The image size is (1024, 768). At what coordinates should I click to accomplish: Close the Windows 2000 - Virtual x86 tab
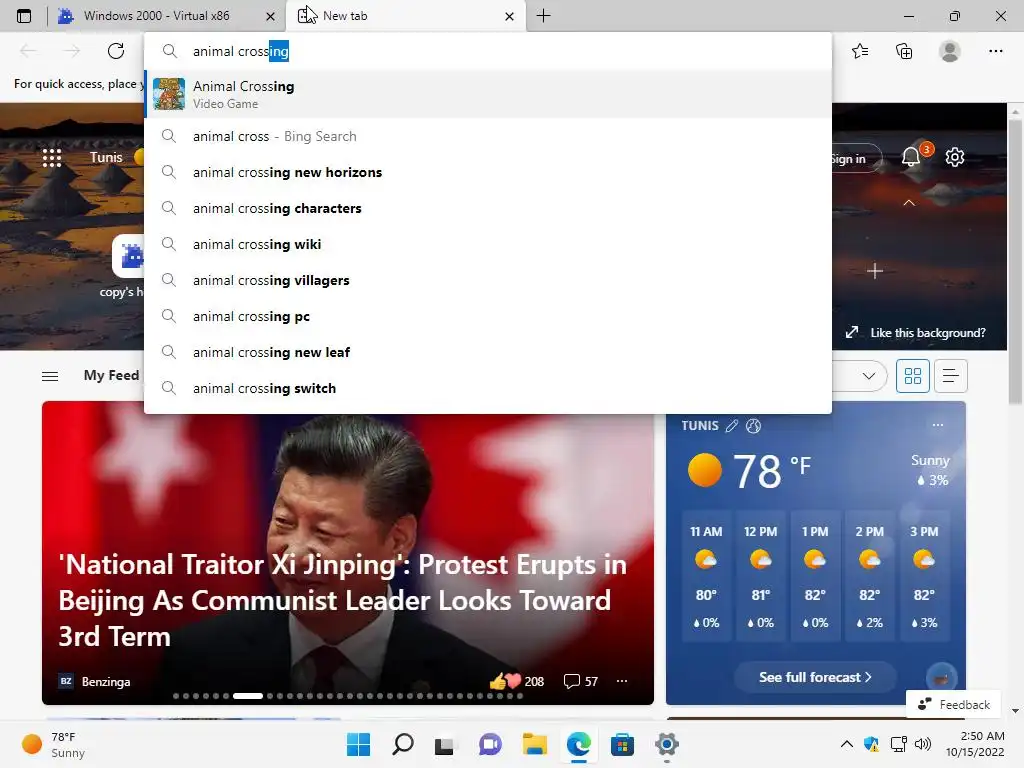270,16
